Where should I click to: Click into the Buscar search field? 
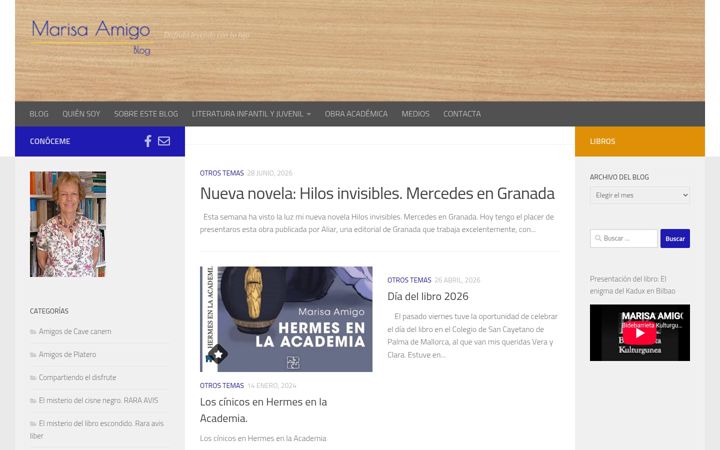click(x=624, y=238)
